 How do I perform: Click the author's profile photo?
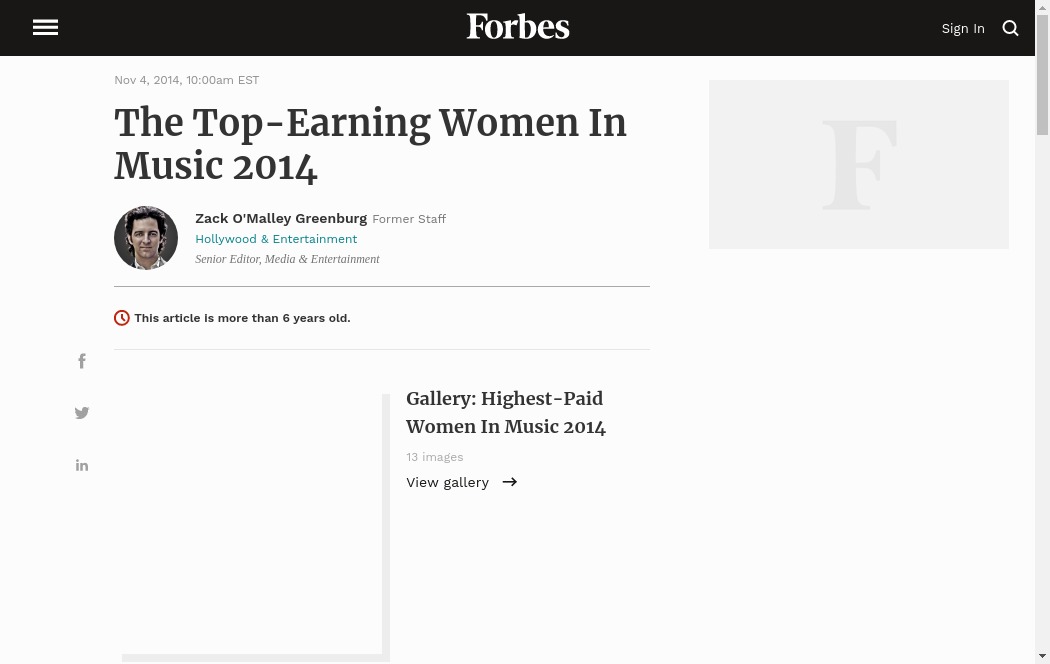point(146,238)
